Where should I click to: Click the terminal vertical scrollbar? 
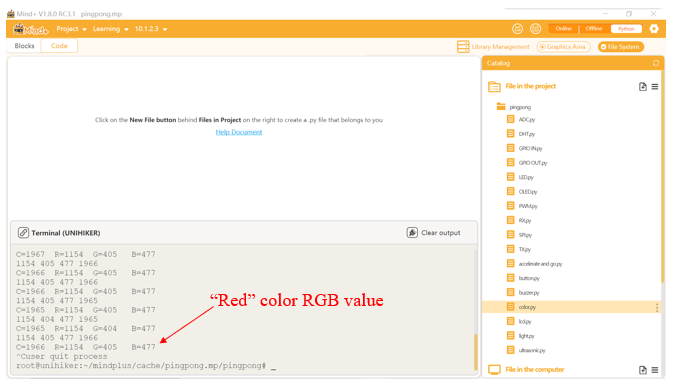[x=476, y=352]
